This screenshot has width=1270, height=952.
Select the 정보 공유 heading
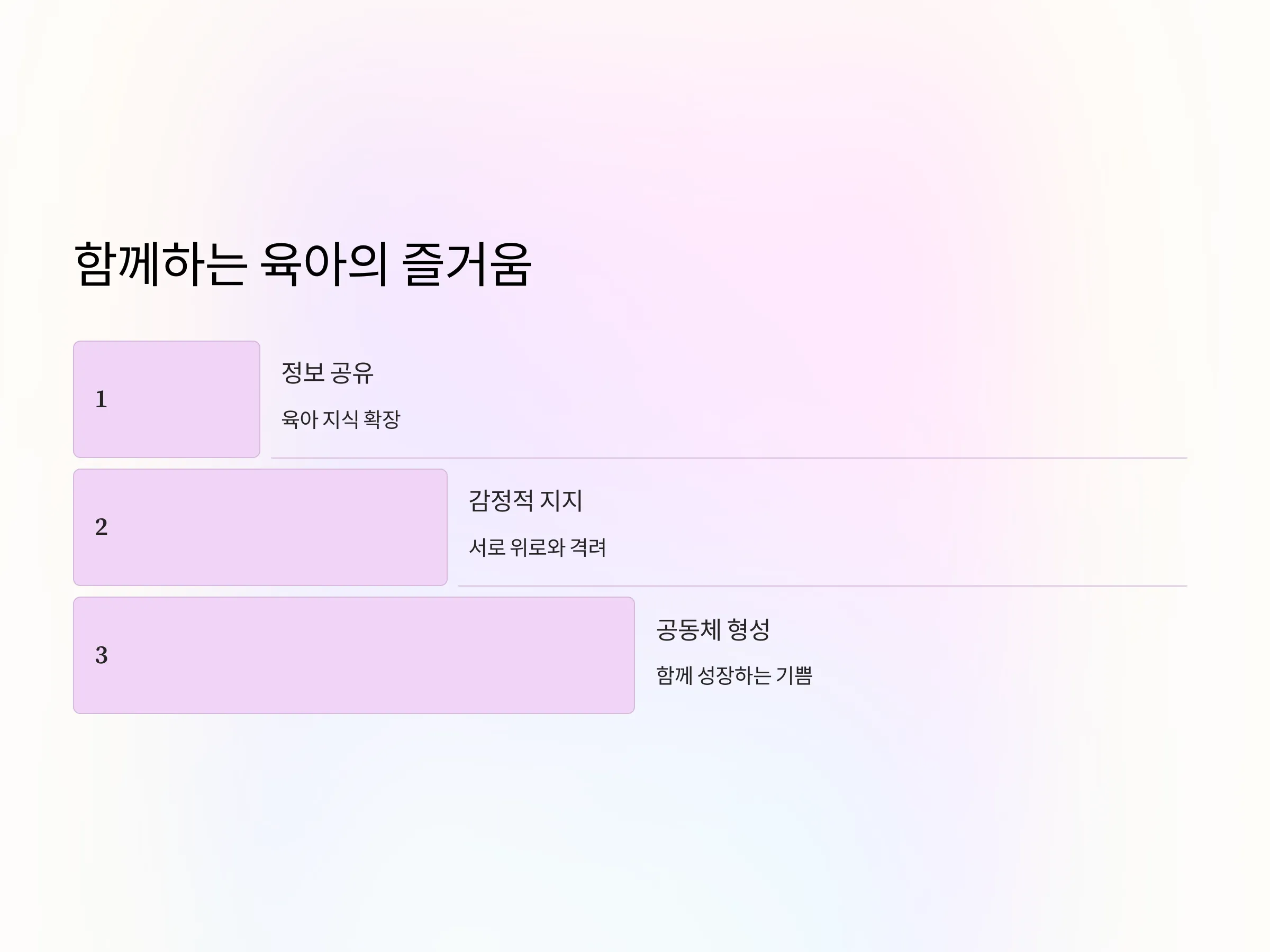[327, 373]
